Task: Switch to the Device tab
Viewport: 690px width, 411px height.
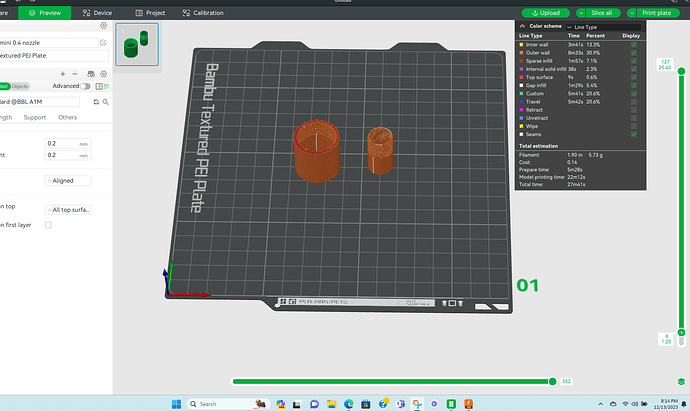Action: click(97, 13)
